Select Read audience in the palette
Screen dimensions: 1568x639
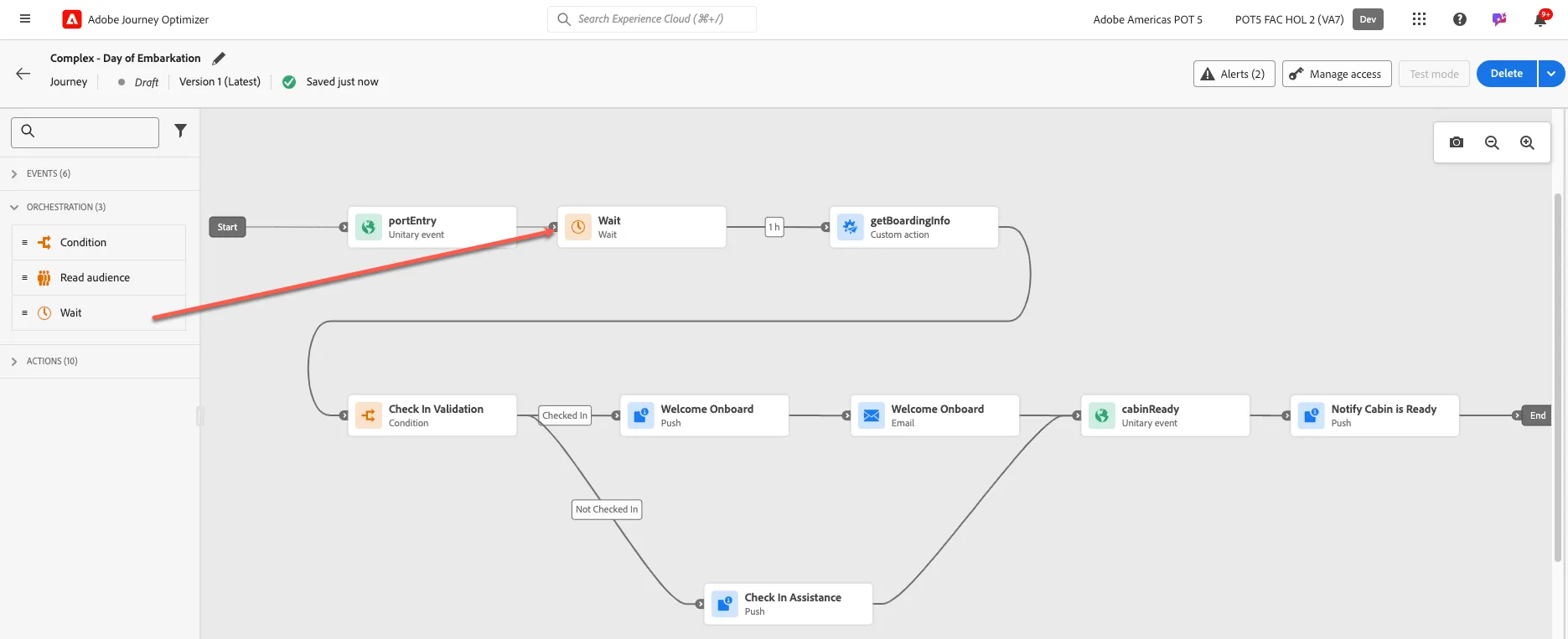pyautogui.click(x=99, y=277)
